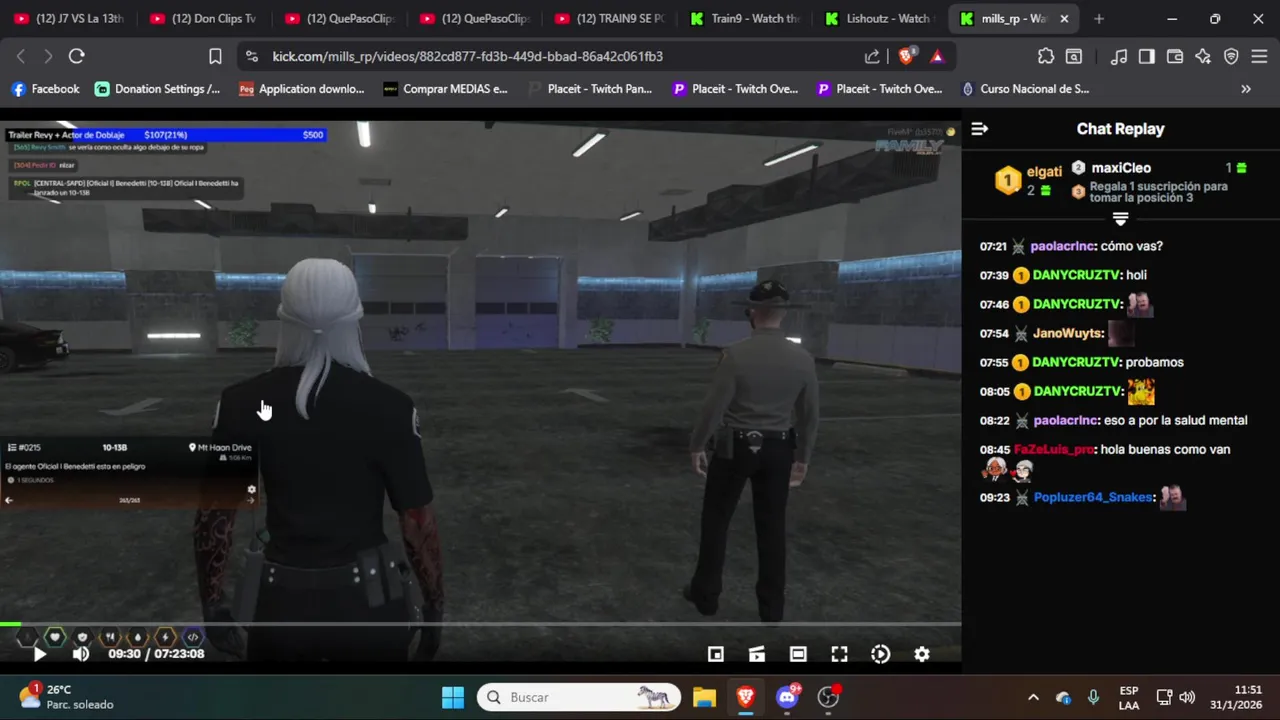Toggle theater mode in video player
This screenshot has width=1280, height=720.
point(798,654)
